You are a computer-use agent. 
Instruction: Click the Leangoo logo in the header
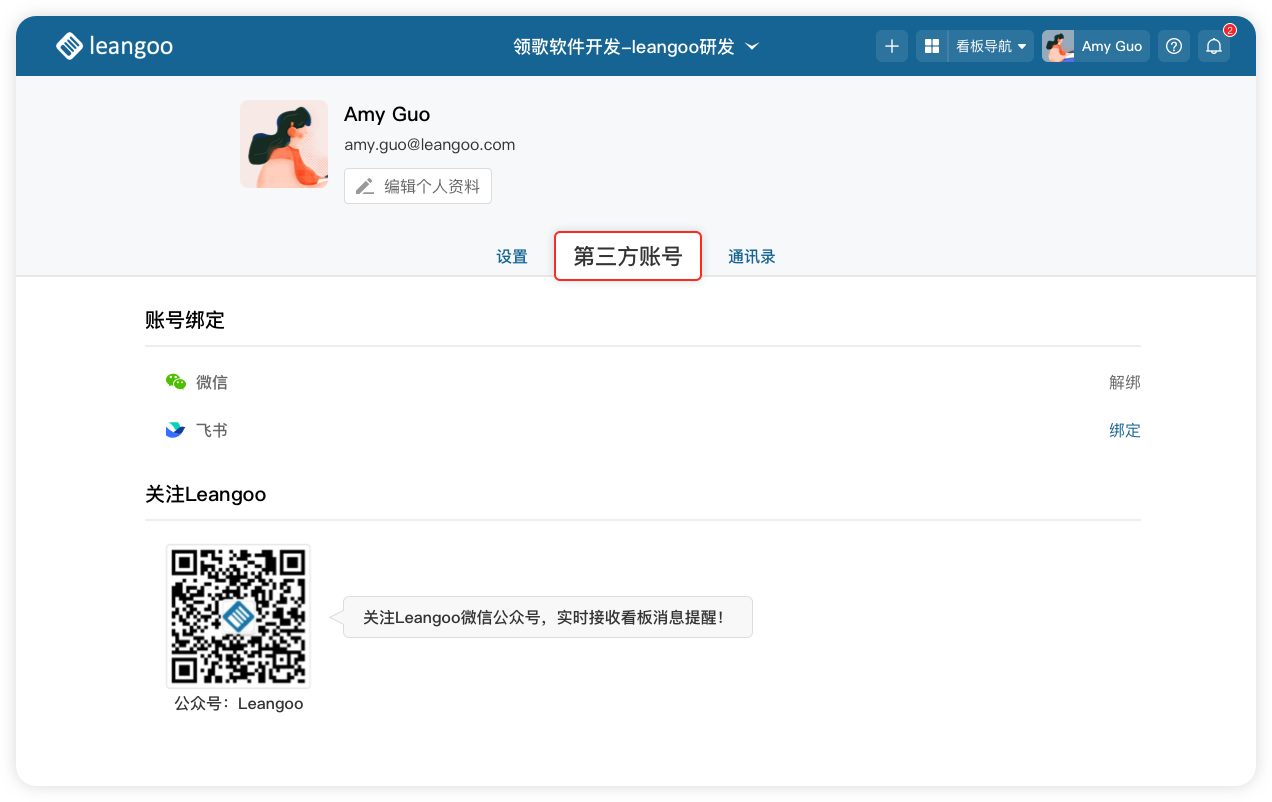click(113, 46)
